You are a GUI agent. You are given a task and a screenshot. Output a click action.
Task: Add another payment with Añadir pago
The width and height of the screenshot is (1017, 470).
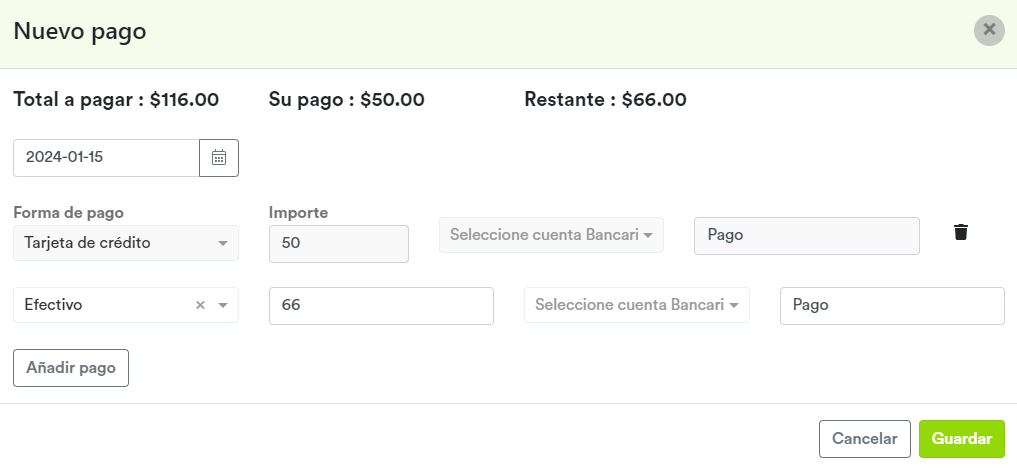point(71,368)
